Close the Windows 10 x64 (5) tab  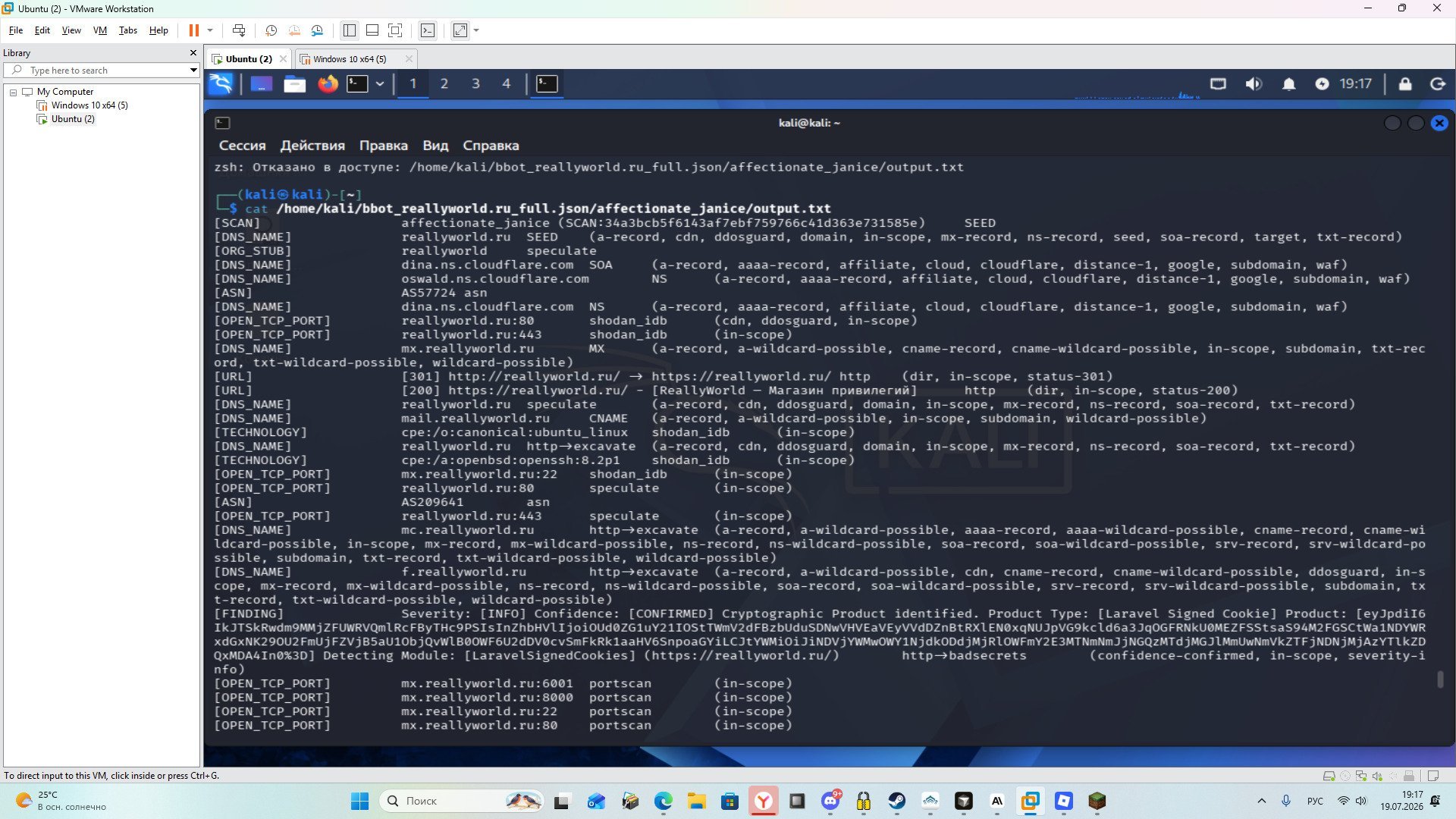pos(409,59)
